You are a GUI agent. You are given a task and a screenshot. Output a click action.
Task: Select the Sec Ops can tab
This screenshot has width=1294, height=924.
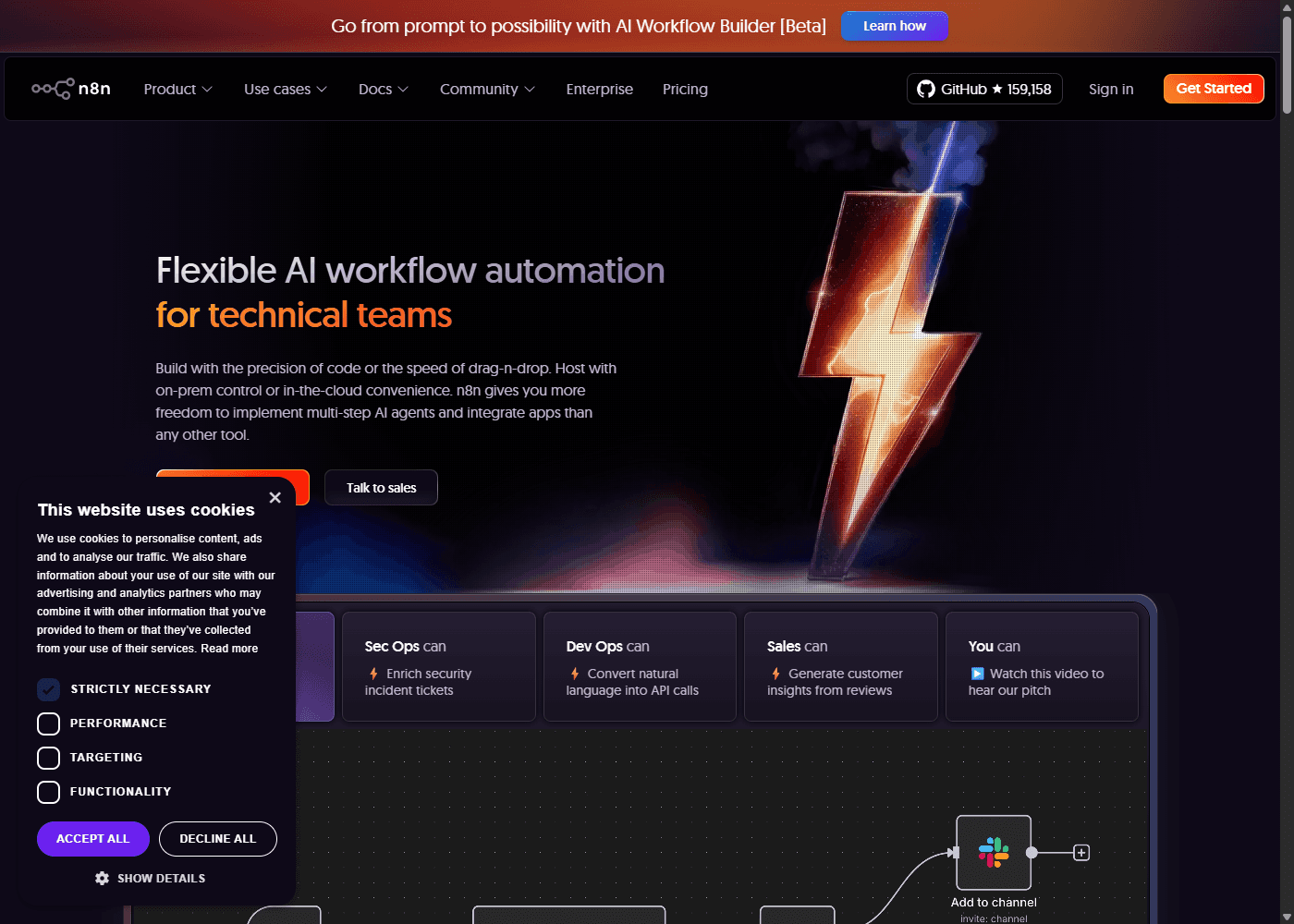pos(439,666)
